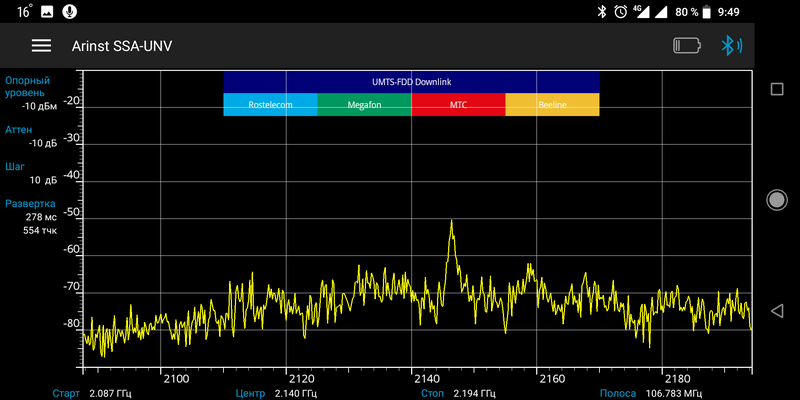Change the Аттен attenuation value
This screenshot has width=800, height=400.
(35, 136)
